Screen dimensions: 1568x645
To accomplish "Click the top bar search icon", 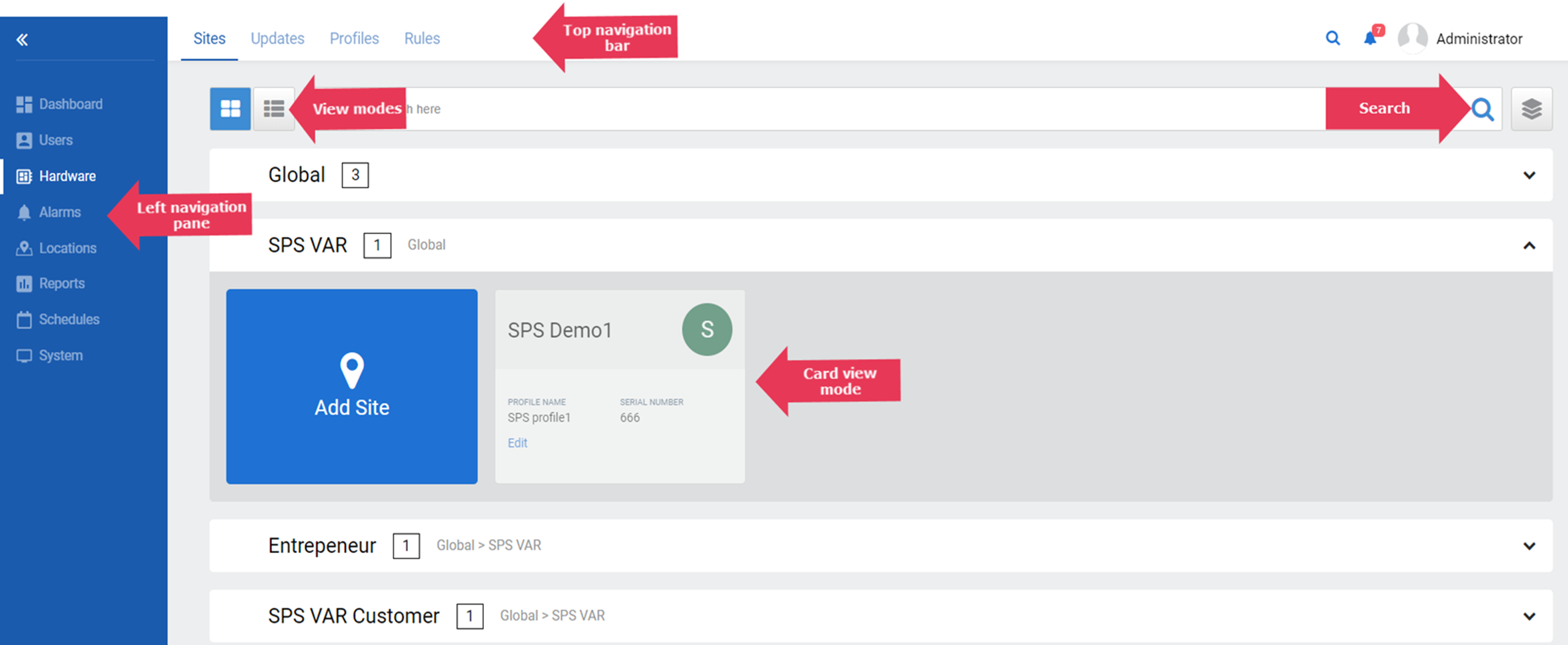I will [1332, 38].
